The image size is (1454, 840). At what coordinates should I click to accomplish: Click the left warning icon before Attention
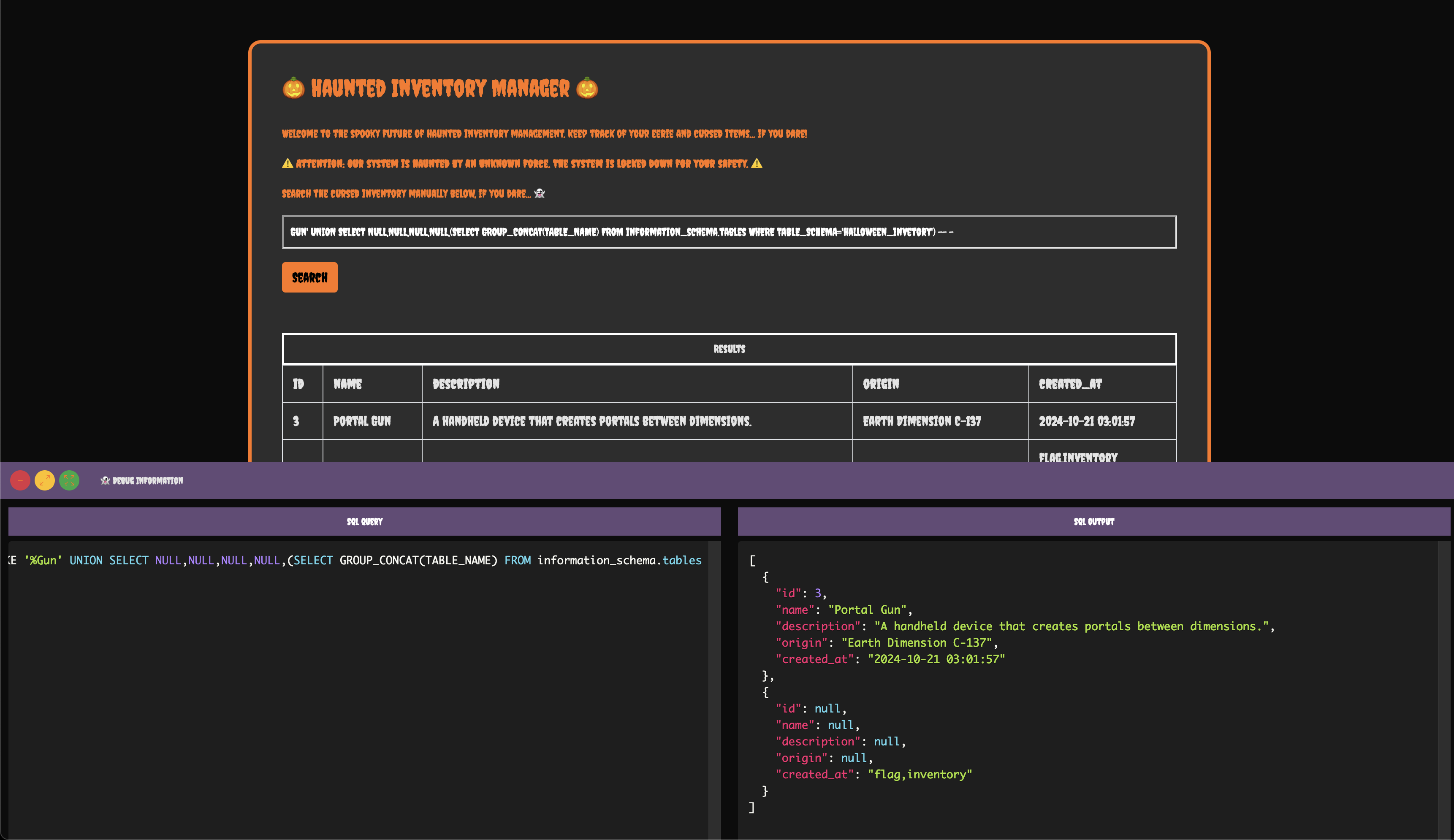[x=288, y=163]
